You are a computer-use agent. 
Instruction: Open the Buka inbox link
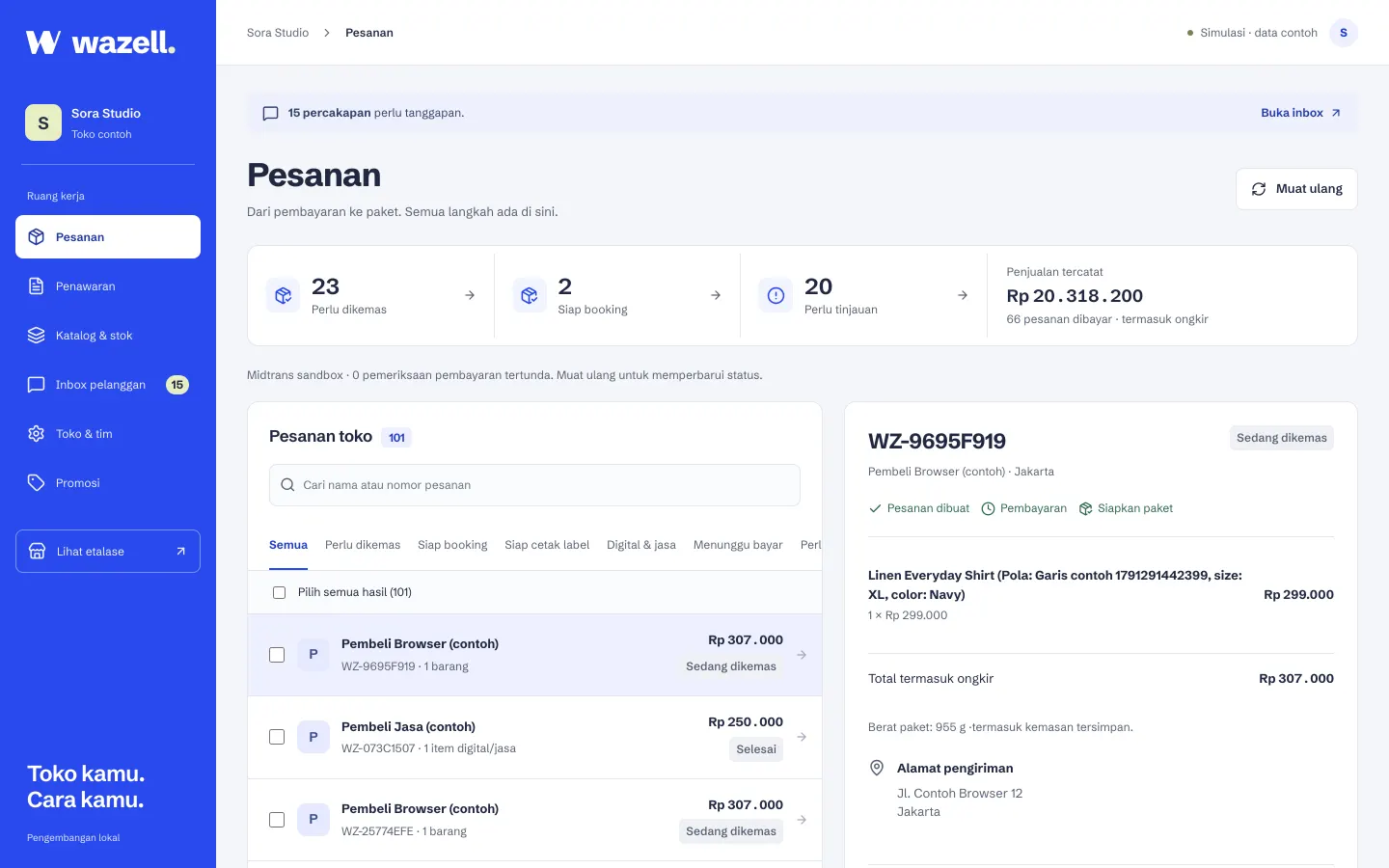click(1301, 113)
